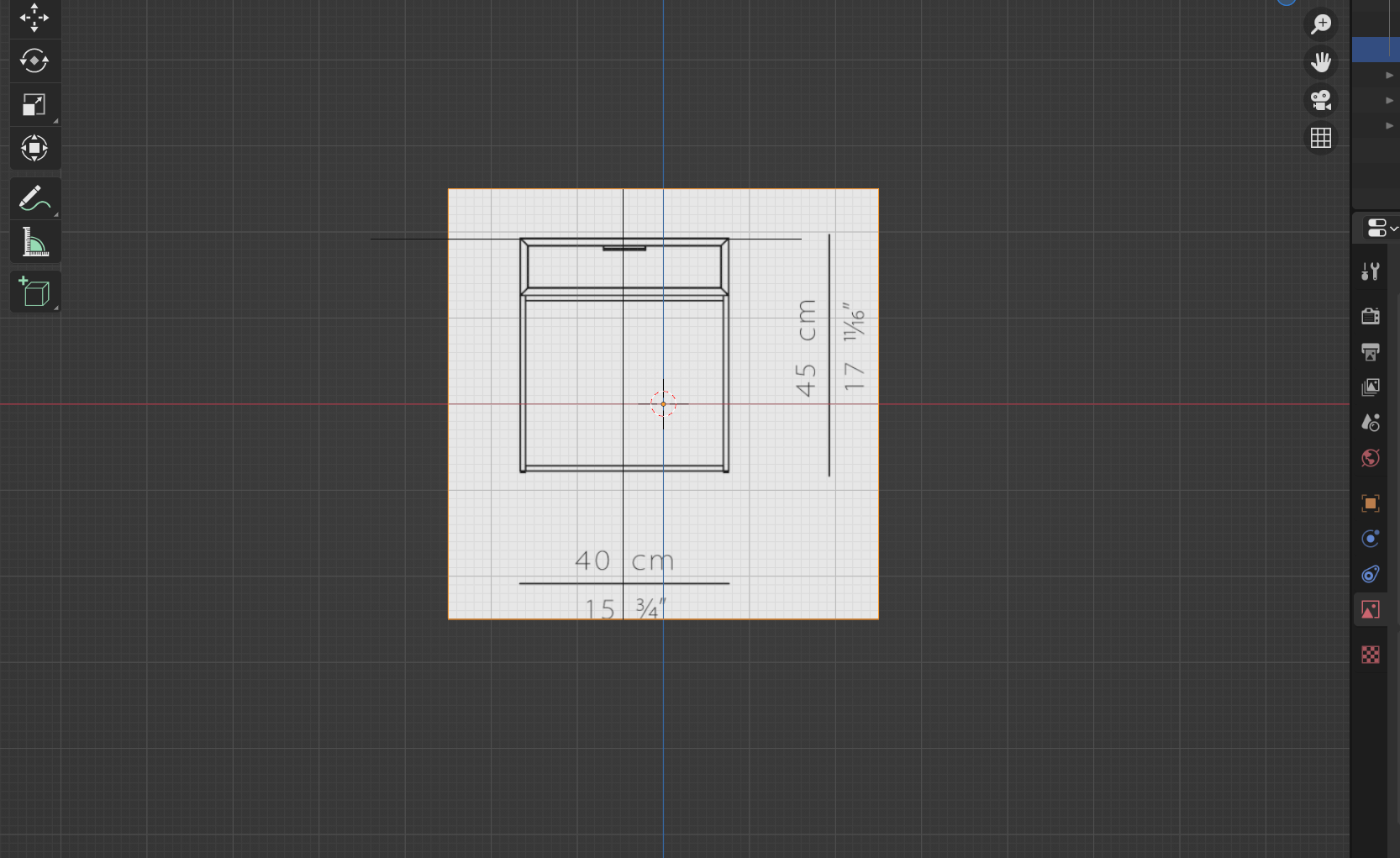The width and height of the screenshot is (1400, 858).
Task: Switch to the Render Properties tab
Action: point(1370,316)
